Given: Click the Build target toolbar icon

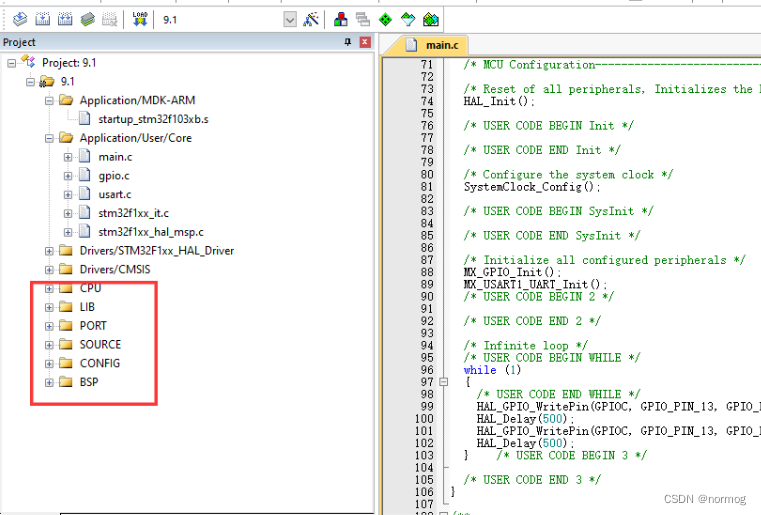Looking at the screenshot, I should [x=43, y=19].
